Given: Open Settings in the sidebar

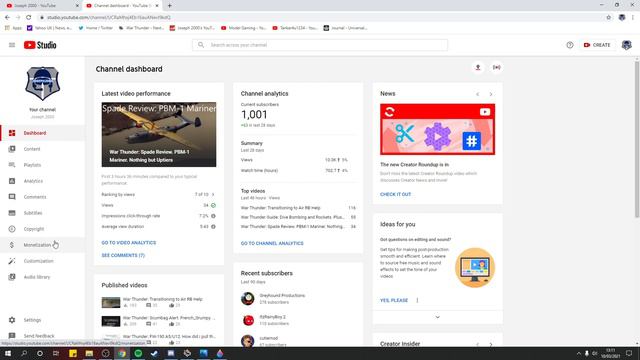Looking at the screenshot, I should pos(42,320).
